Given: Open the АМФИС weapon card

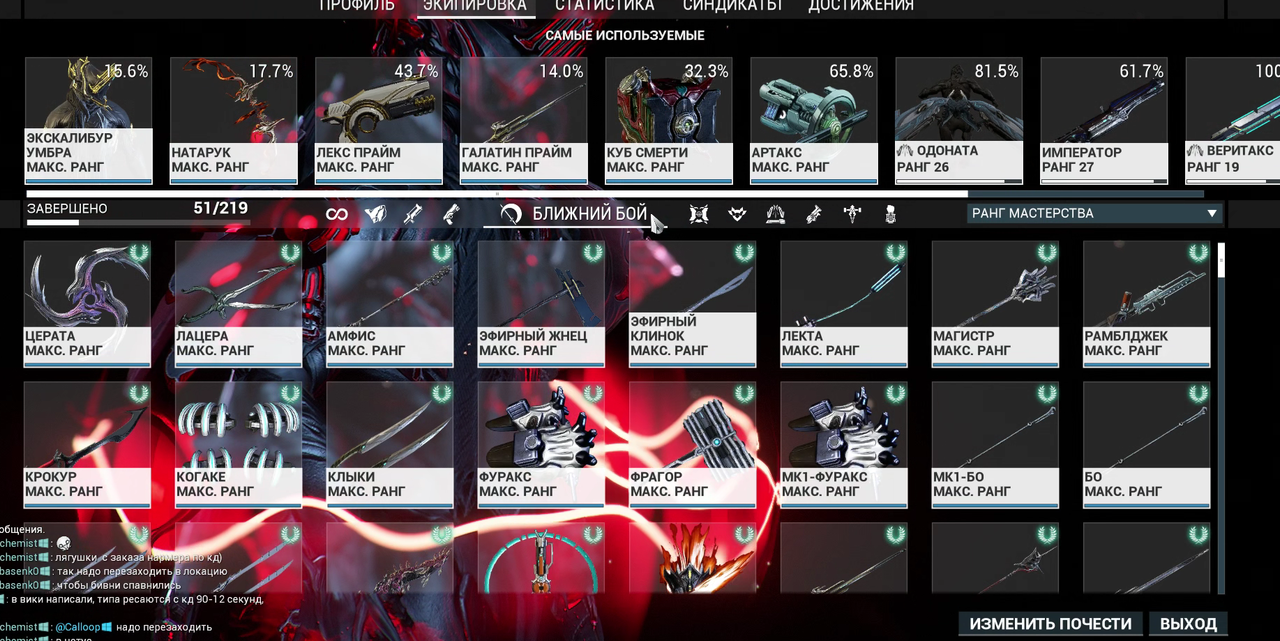Looking at the screenshot, I should [x=390, y=304].
